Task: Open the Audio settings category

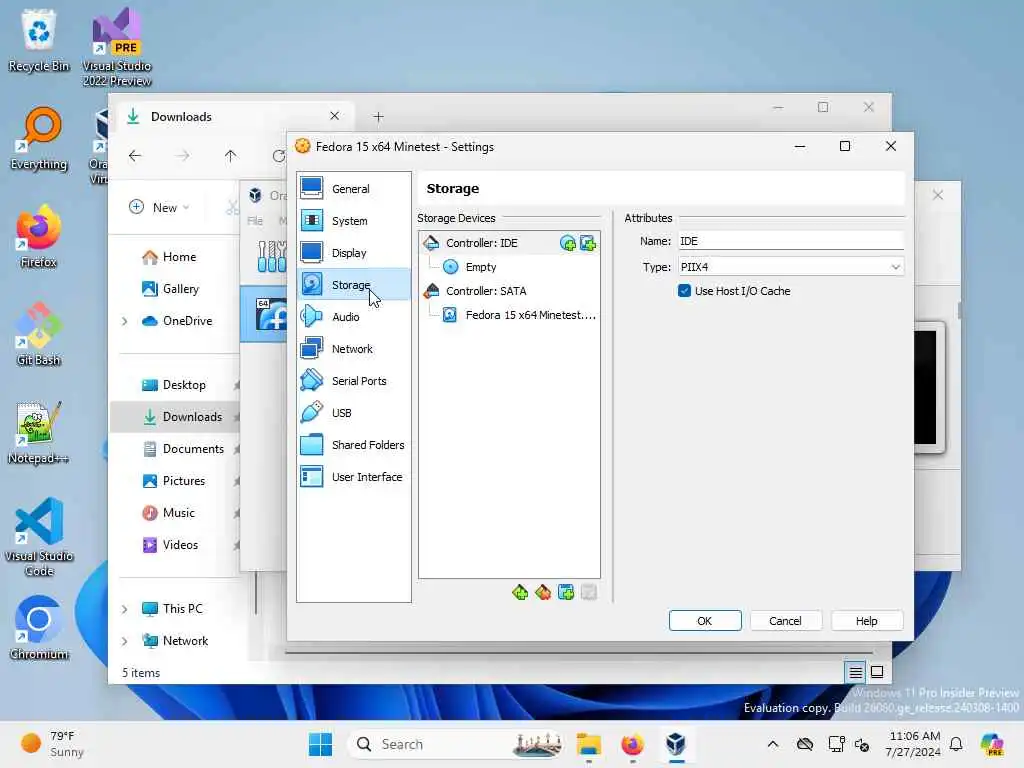Action: [353, 317]
